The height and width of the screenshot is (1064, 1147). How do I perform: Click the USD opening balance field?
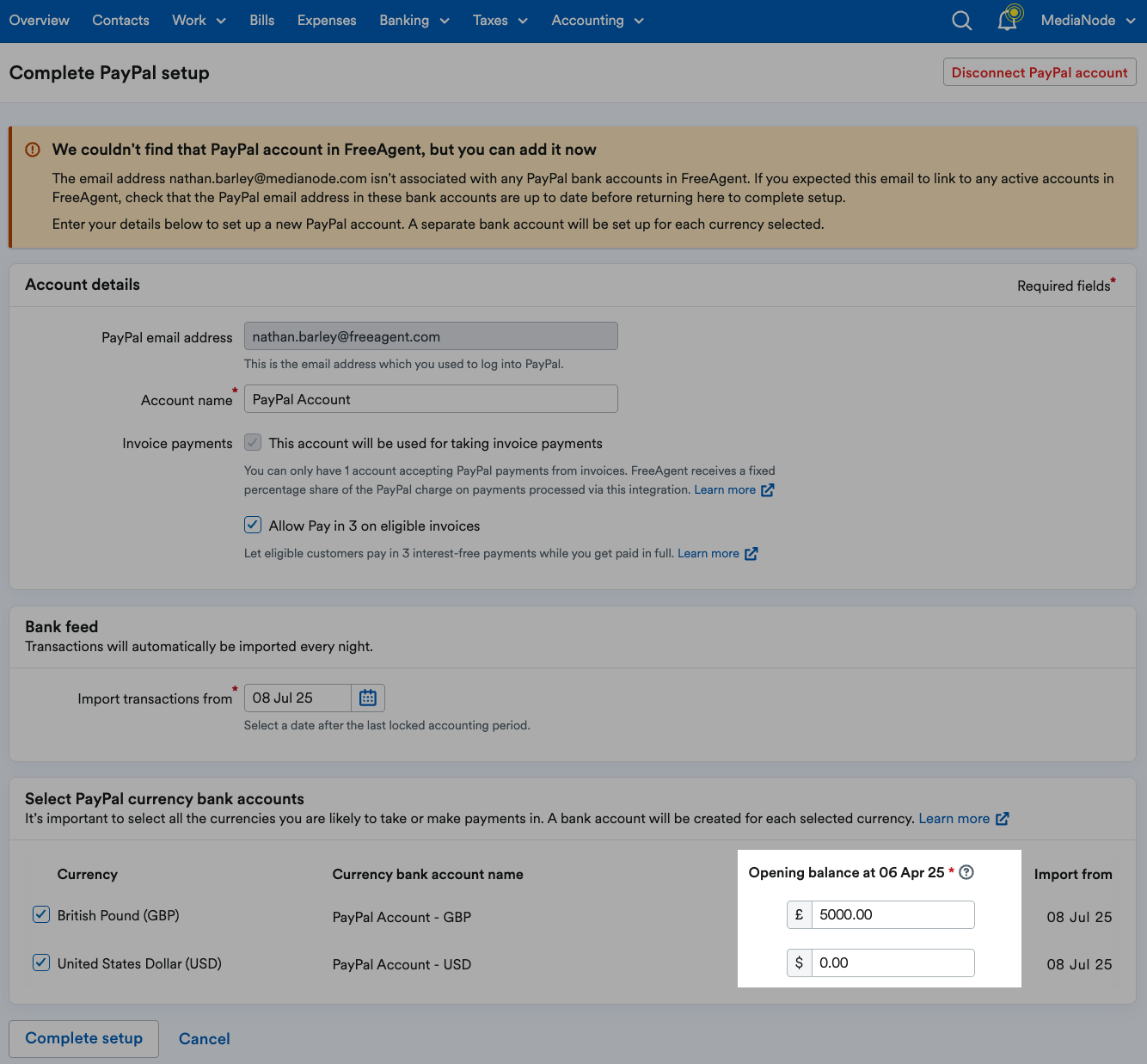click(x=892, y=963)
